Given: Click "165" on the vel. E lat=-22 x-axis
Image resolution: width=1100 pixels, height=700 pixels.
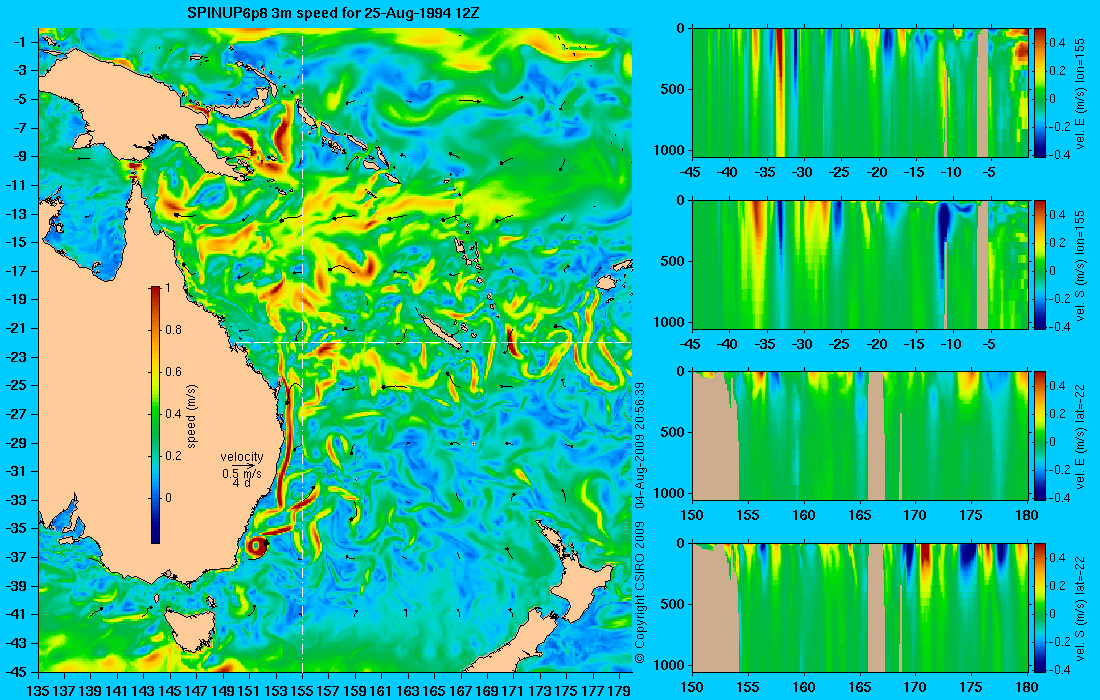Looking at the screenshot, I should tap(859, 516).
